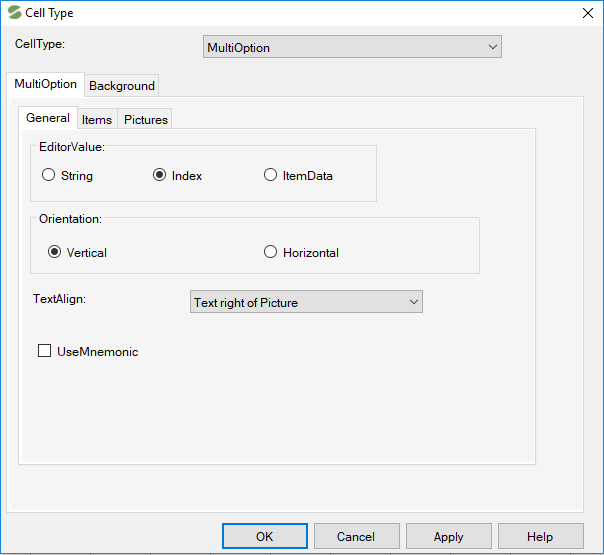Click the Cancel button

click(x=356, y=536)
